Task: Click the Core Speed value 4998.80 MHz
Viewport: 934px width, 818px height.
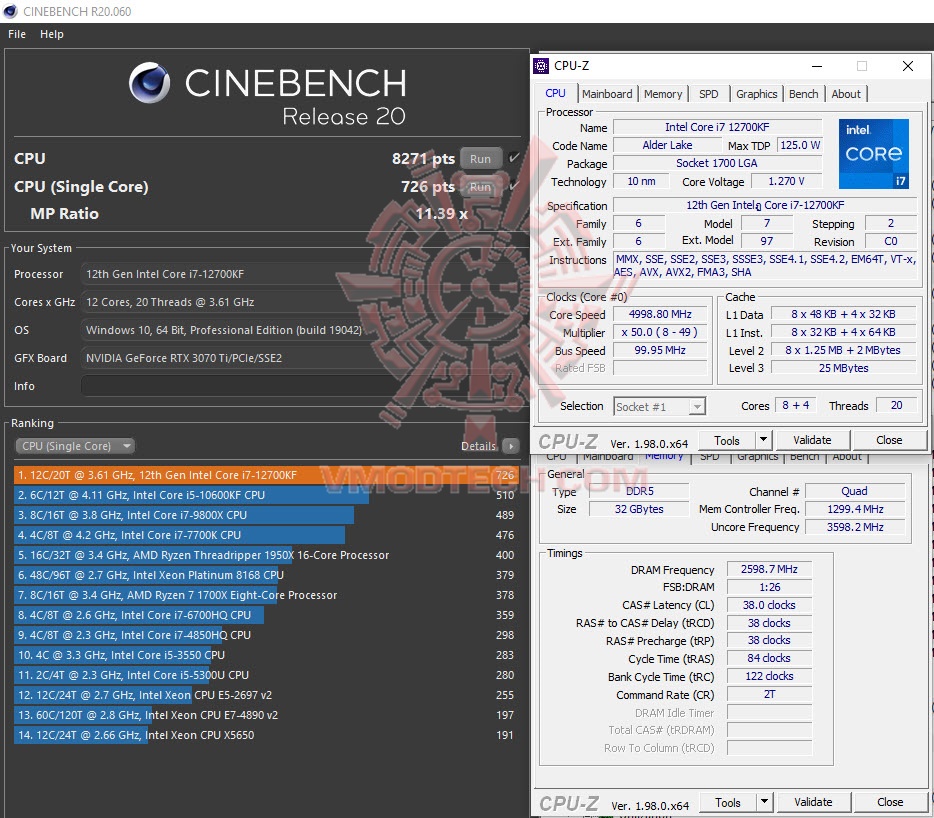Action: point(660,314)
